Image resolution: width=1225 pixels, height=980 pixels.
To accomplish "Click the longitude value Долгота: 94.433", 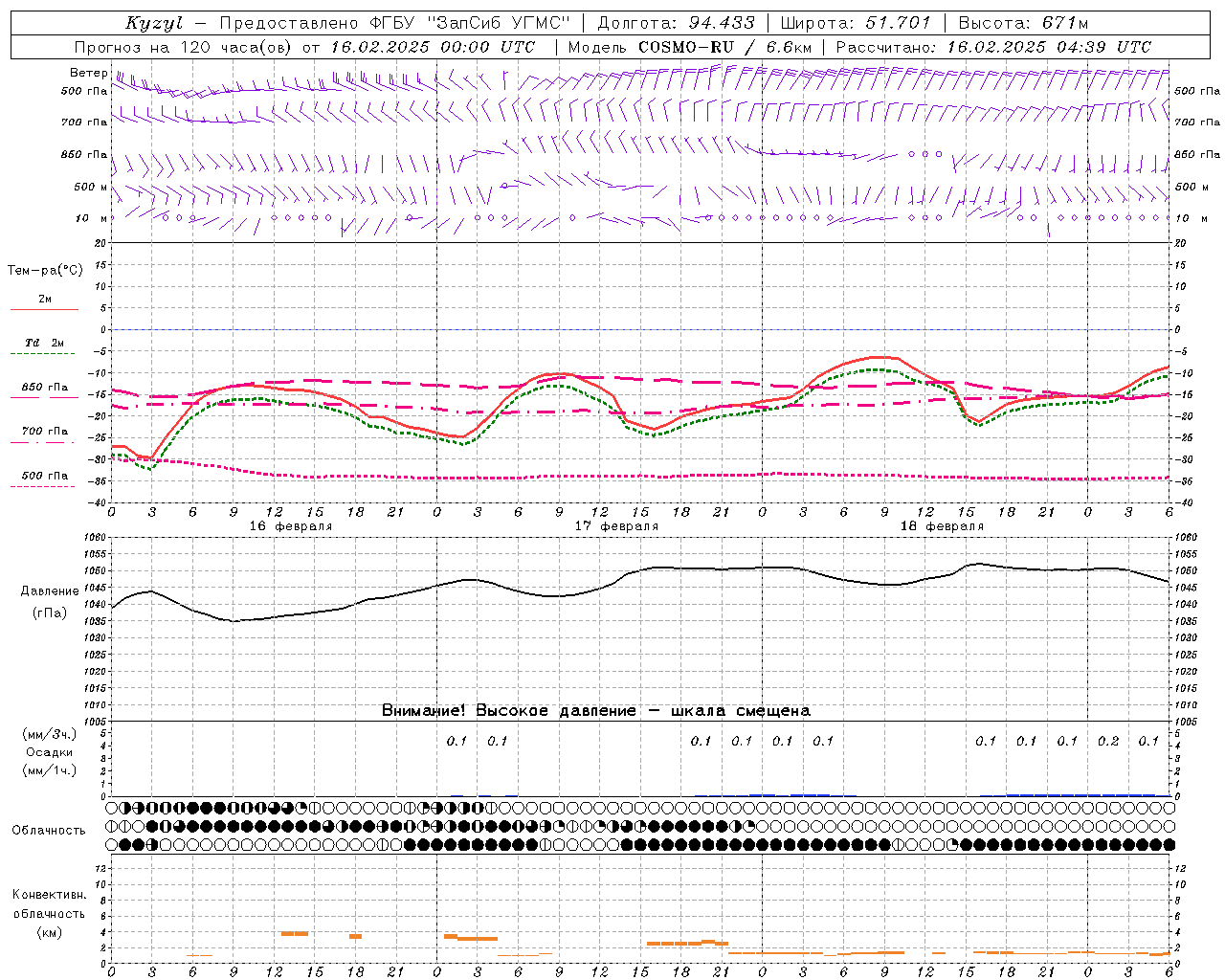I will pos(676,23).
